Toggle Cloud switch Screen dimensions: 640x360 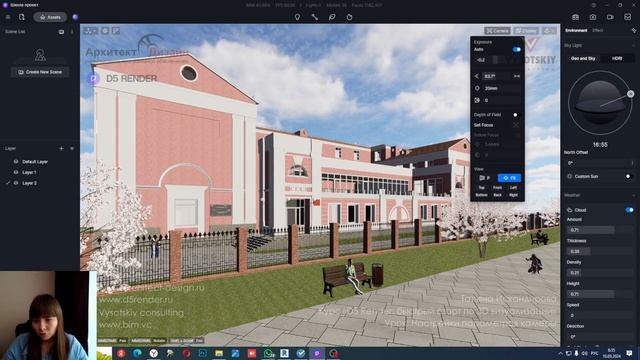(x=629, y=210)
